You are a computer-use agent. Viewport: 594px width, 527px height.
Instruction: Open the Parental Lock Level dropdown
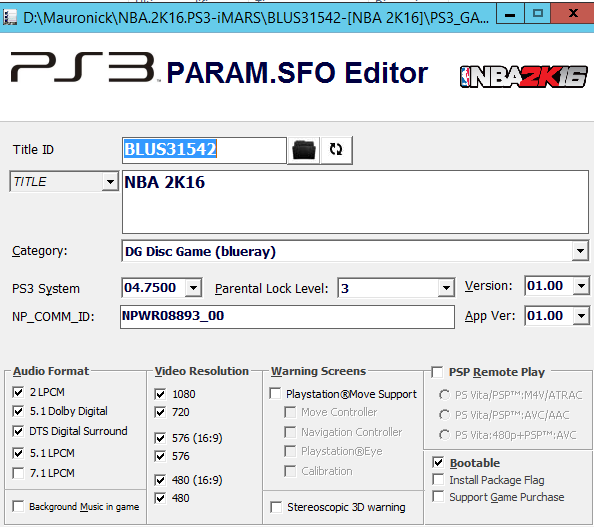point(446,288)
